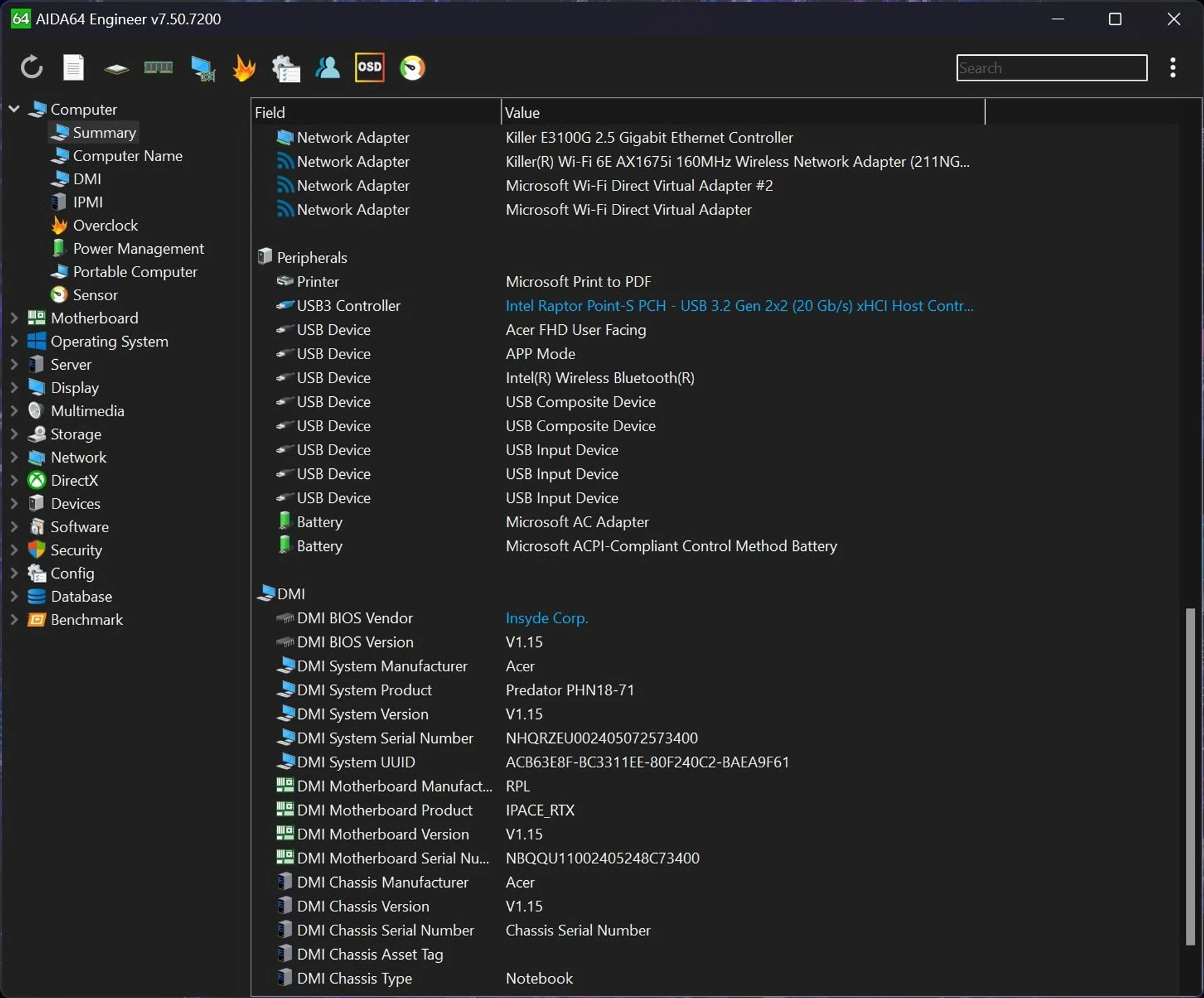This screenshot has width=1204, height=998.
Task: Click the motherboard chip toolbar icon
Action: (x=116, y=68)
